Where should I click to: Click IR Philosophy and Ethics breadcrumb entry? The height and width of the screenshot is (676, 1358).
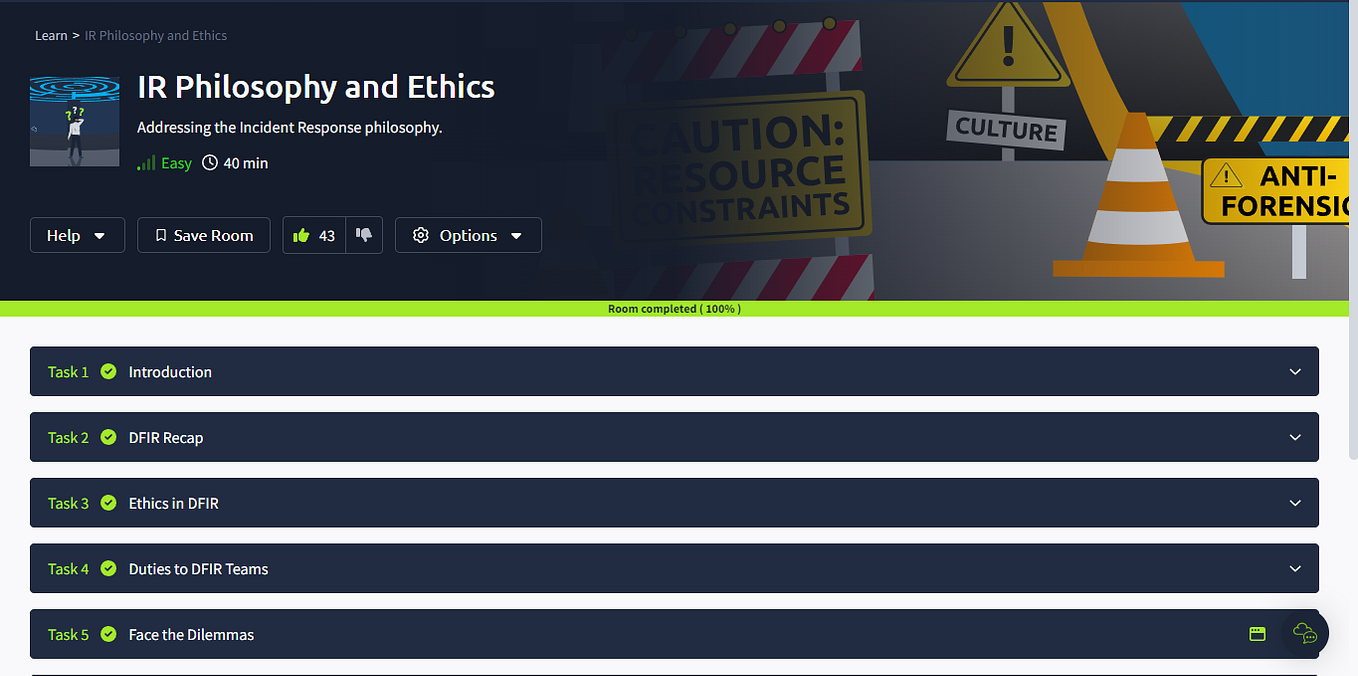[x=155, y=35]
